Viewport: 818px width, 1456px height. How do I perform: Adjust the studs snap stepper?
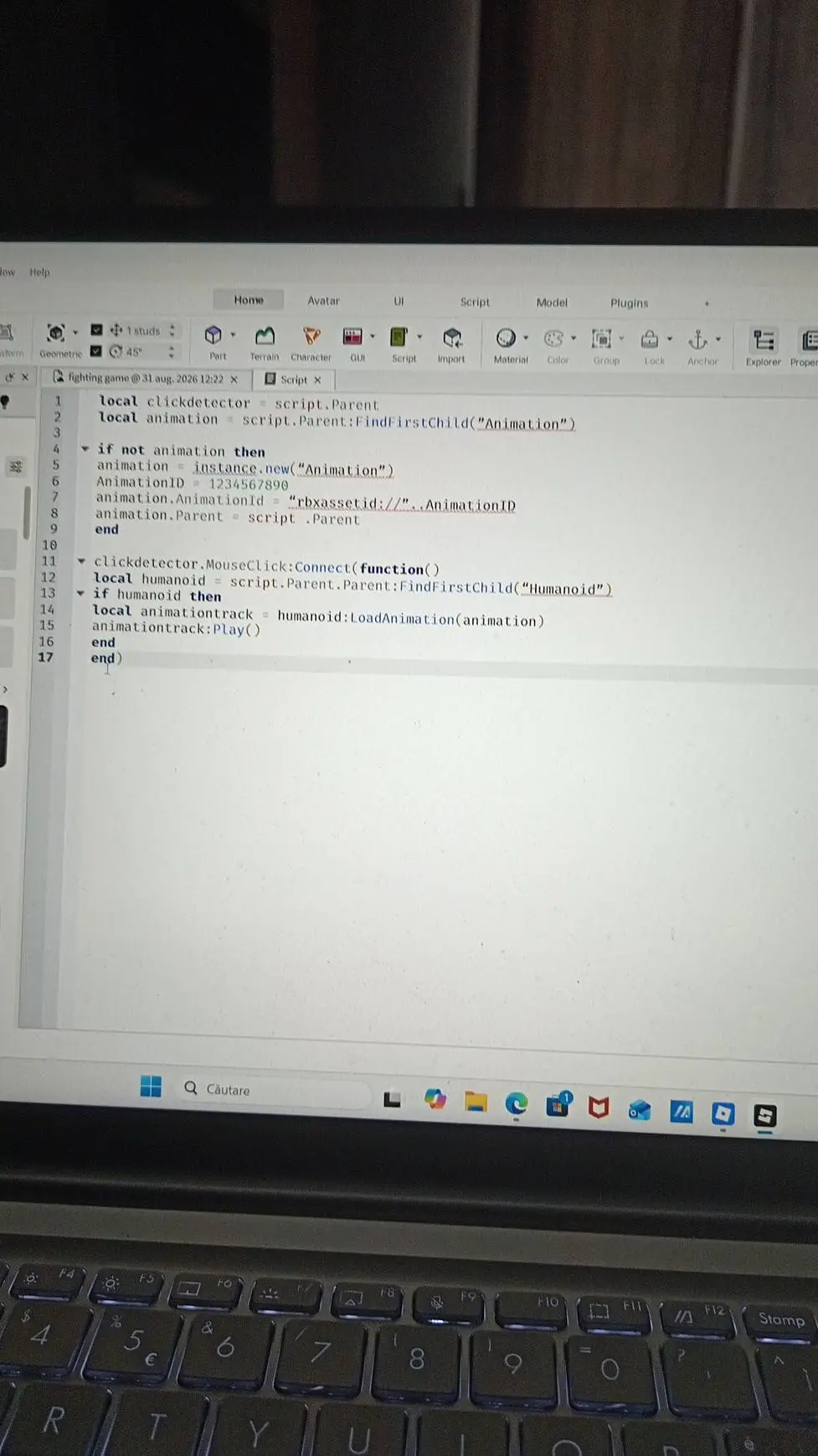click(x=172, y=331)
